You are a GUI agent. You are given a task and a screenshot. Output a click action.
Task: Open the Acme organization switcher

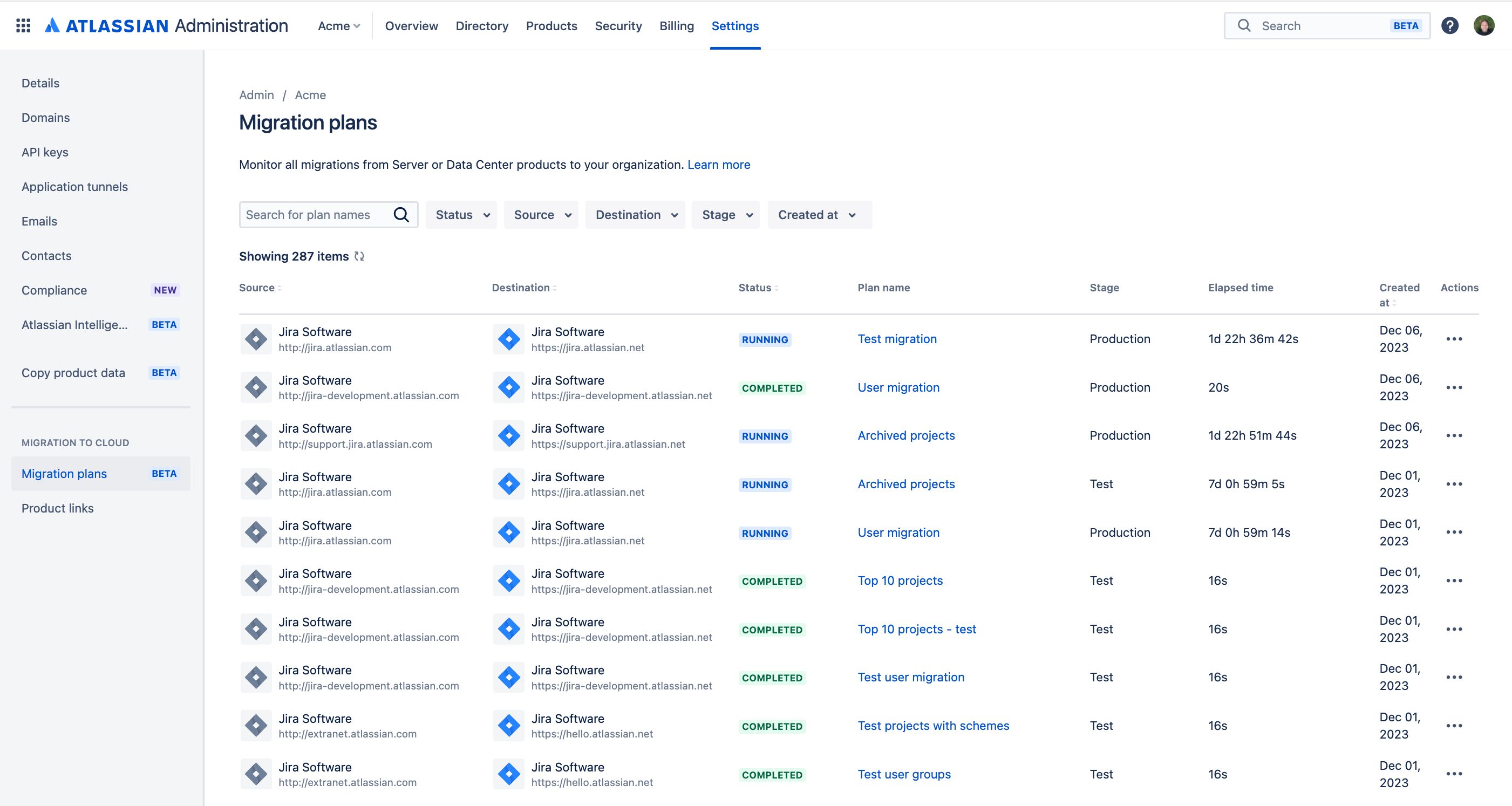pos(338,25)
